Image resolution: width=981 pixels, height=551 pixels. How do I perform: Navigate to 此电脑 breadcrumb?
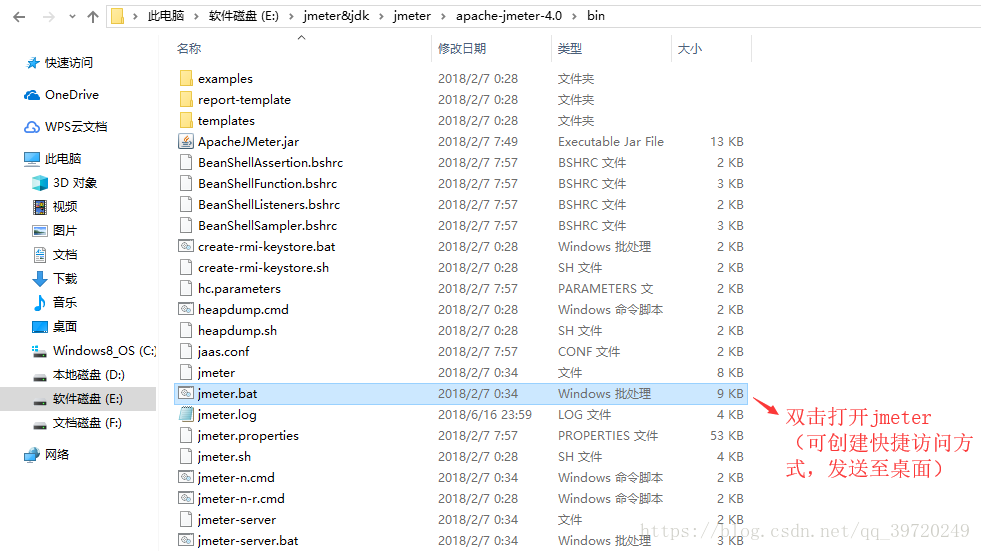166,16
